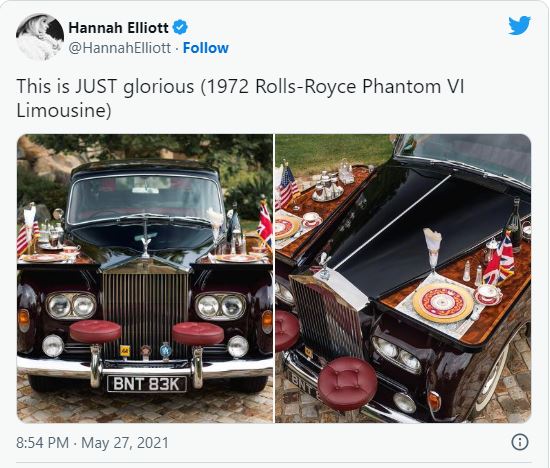550x468 pixels.
Task: Open the angled hood photo of the Rolls-Royce
Action: pos(403,278)
